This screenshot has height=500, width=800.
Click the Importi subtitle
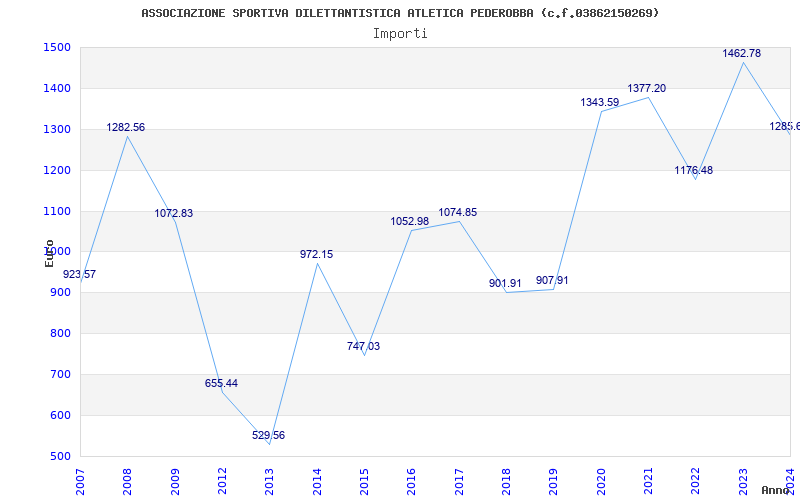400,34
